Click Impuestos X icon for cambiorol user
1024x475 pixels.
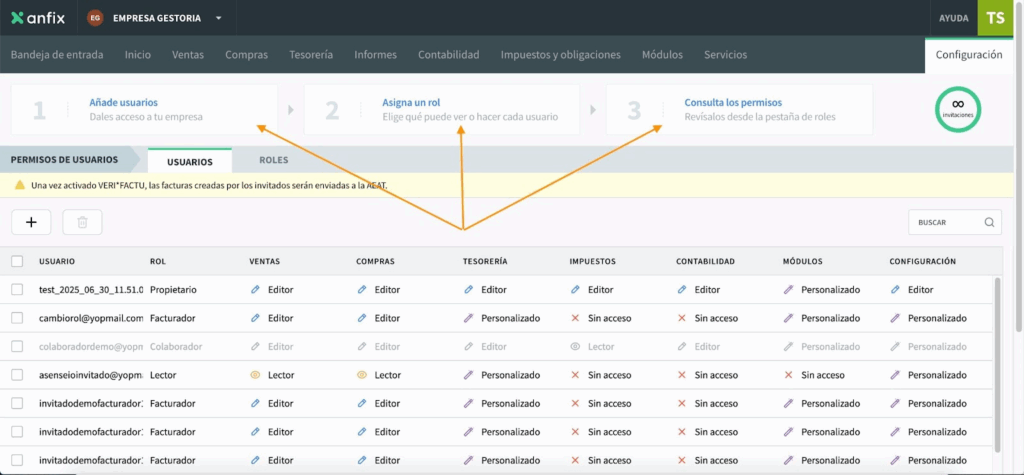coord(575,318)
